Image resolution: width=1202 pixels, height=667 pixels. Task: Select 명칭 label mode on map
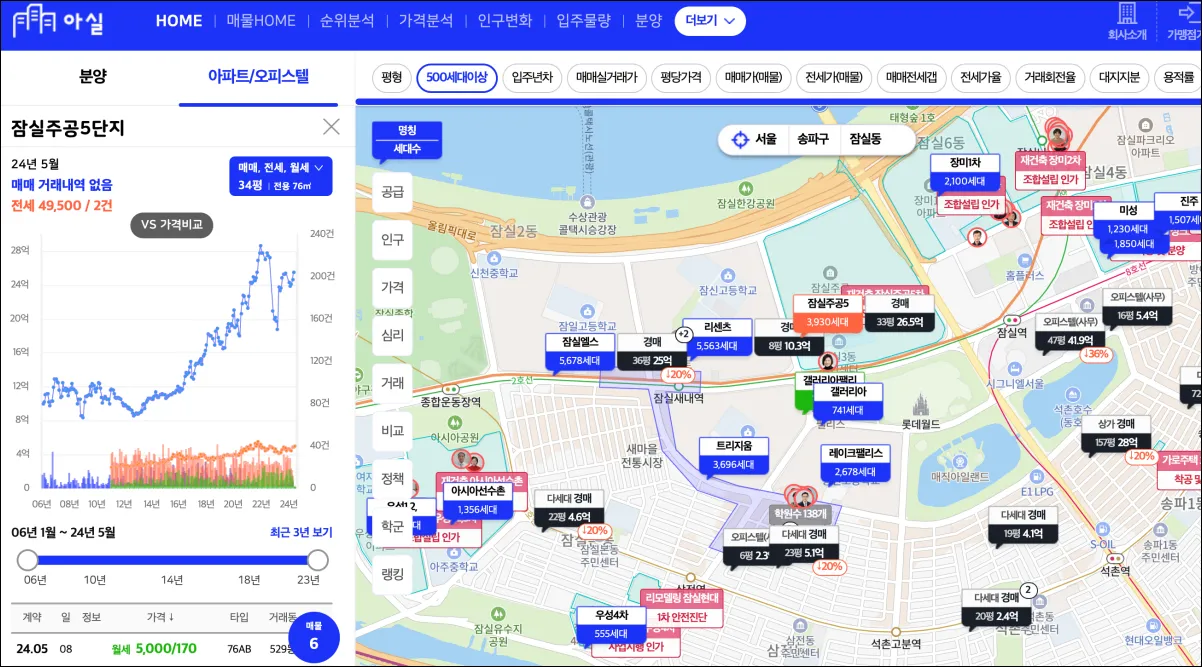click(x=406, y=130)
